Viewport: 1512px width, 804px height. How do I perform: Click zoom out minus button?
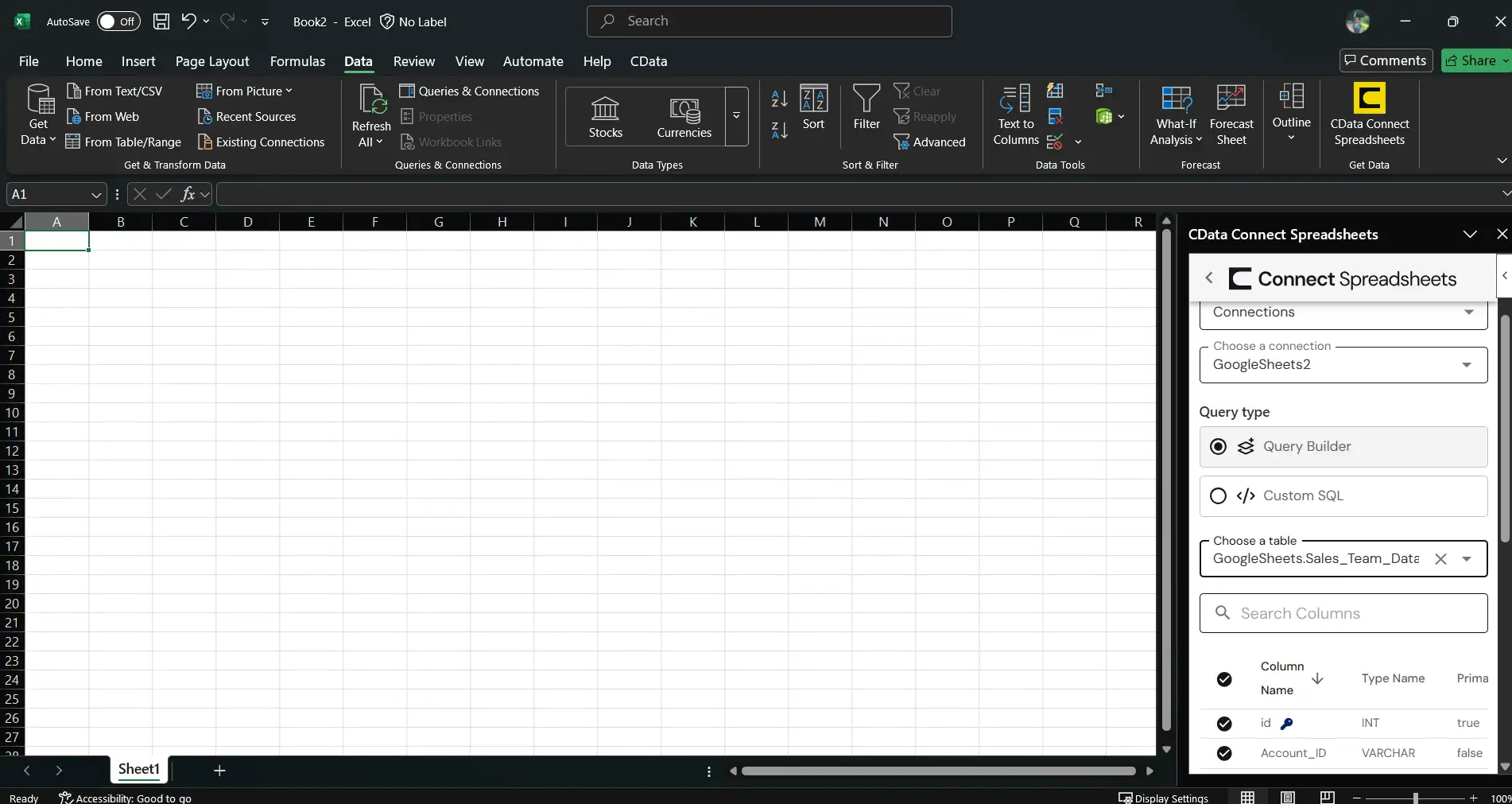pyautogui.click(x=1357, y=798)
